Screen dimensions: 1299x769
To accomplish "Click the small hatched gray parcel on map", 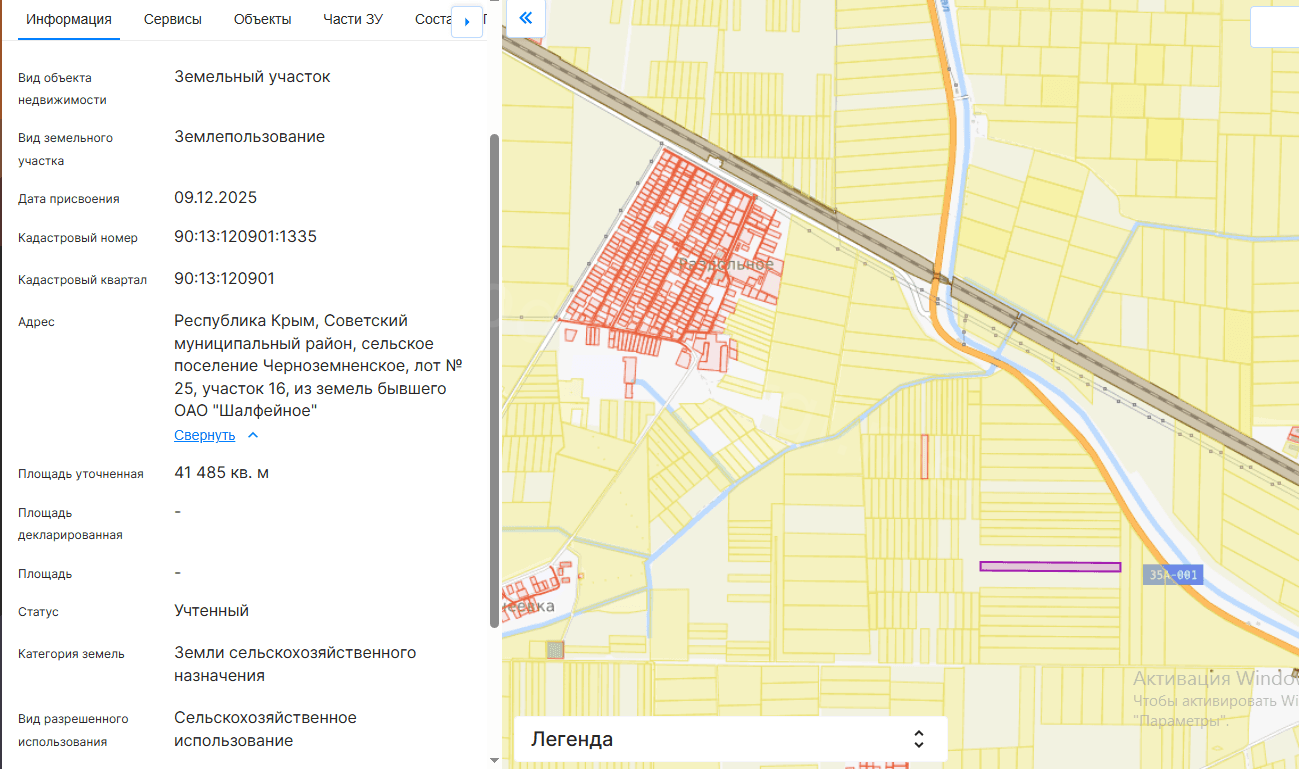I will [x=555, y=650].
